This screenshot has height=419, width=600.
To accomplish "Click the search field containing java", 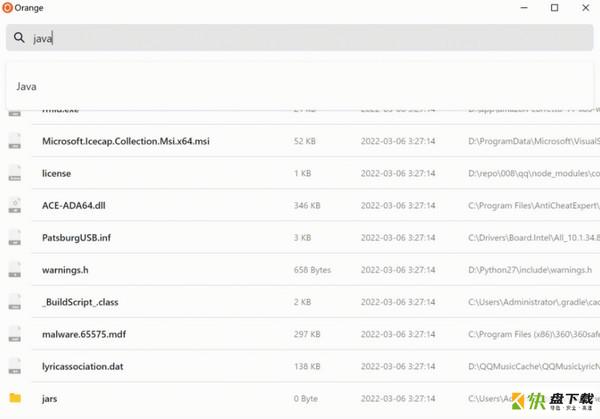I will pyautogui.click(x=300, y=37).
